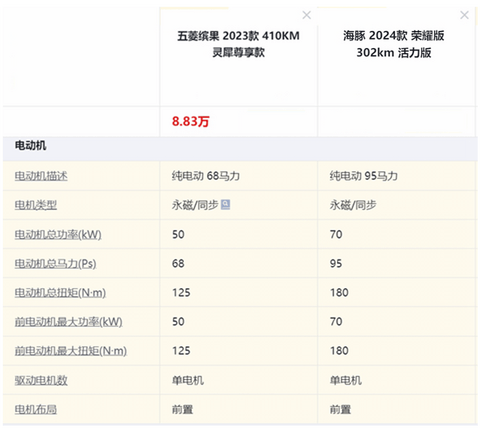The image size is (480, 436).
Task: Select 五菱缤果's 前置 layout cell
Action: pos(182,409)
